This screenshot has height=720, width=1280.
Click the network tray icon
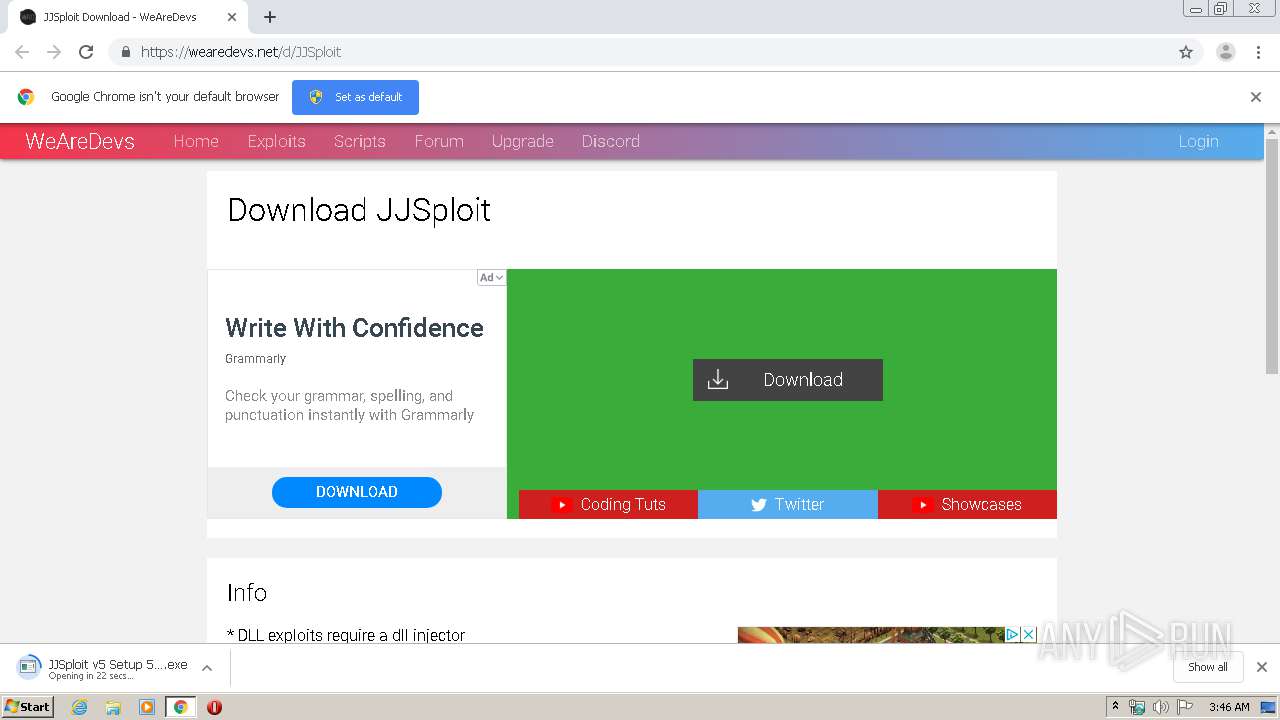coord(1137,707)
